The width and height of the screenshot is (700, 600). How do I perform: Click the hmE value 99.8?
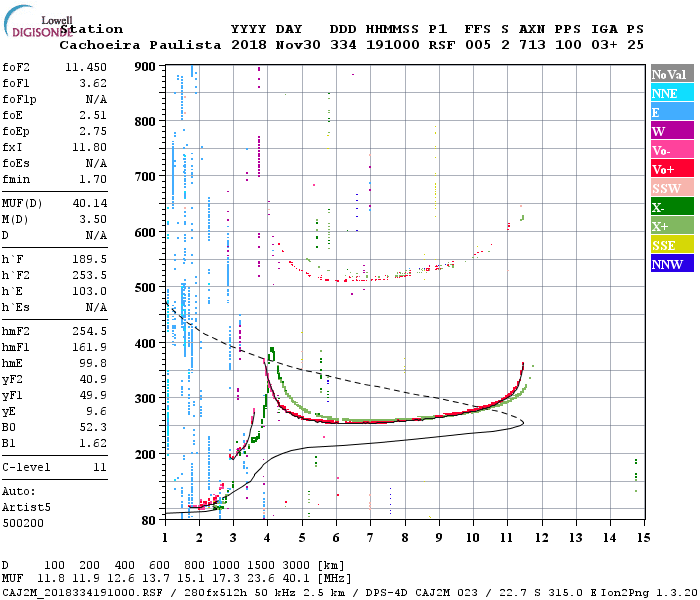point(93,363)
